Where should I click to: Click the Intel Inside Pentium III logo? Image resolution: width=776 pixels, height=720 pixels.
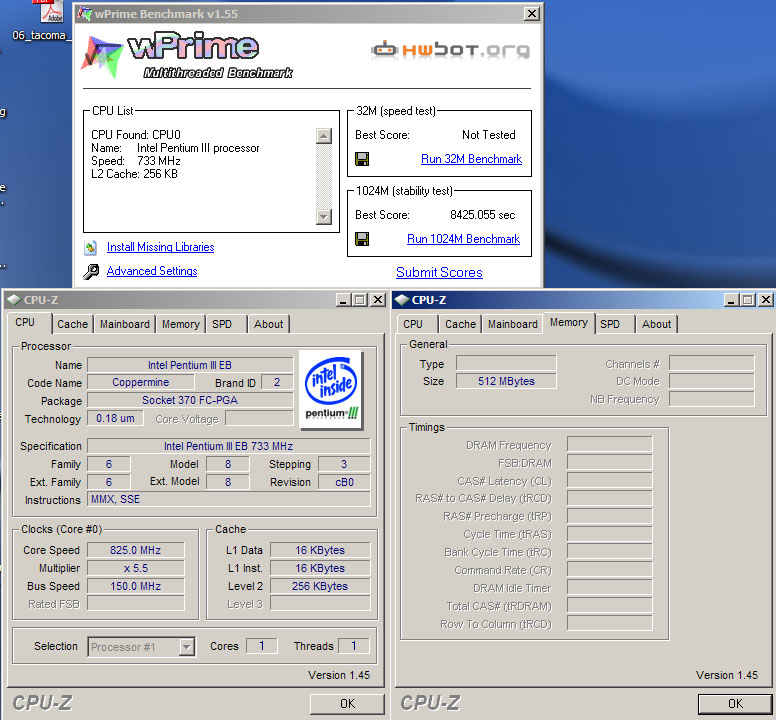click(331, 390)
